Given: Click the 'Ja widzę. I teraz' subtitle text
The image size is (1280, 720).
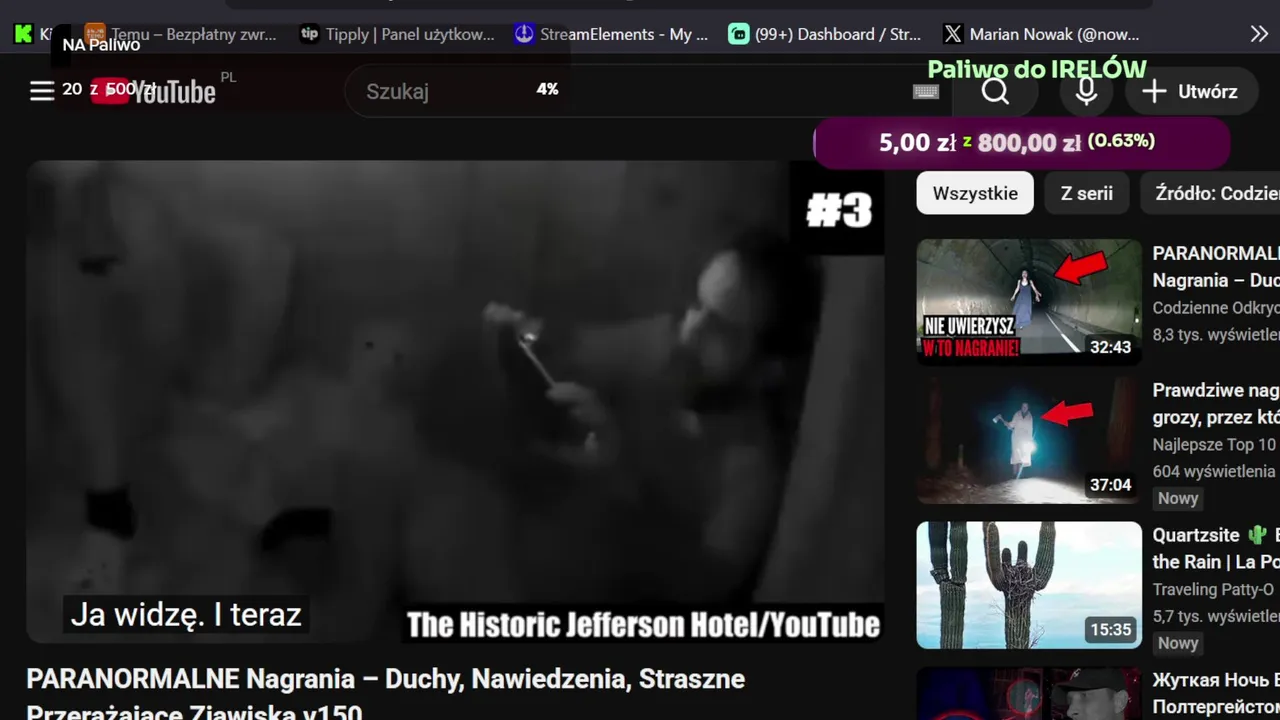Looking at the screenshot, I should point(186,614).
